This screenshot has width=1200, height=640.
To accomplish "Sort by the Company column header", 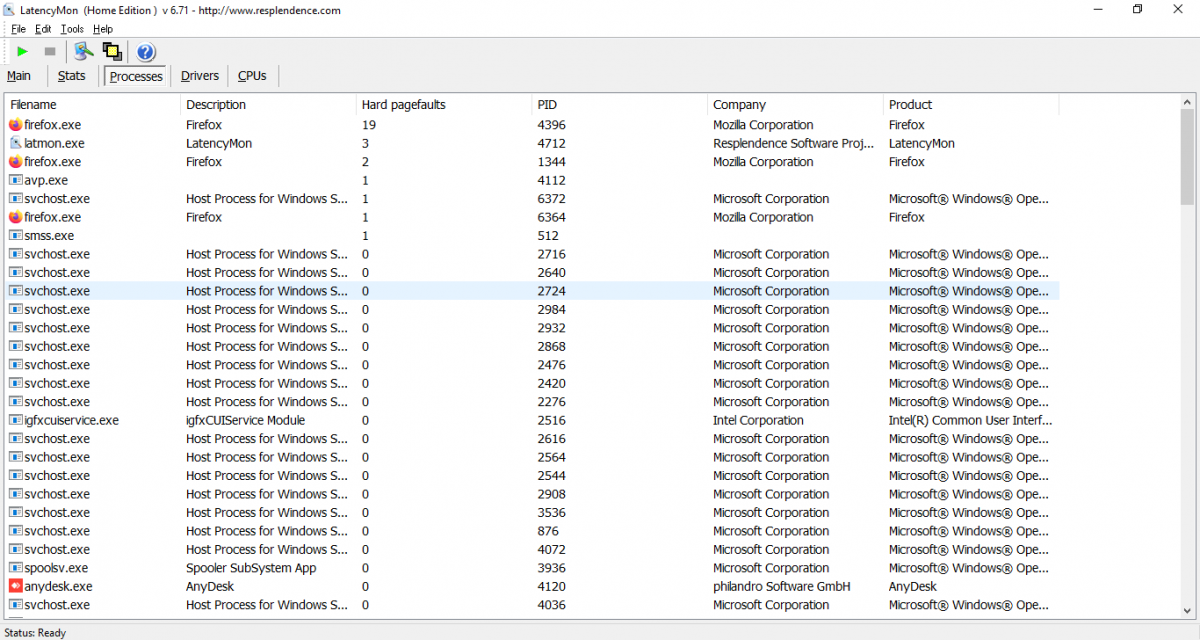I will (x=796, y=105).
